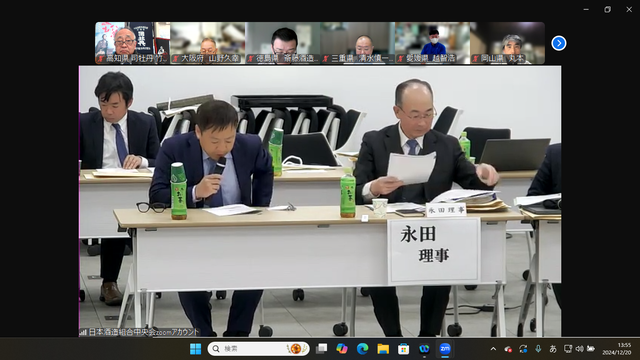
Task: Click the 日本酒造組合中央会 zoom account name label
Action: [140, 332]
